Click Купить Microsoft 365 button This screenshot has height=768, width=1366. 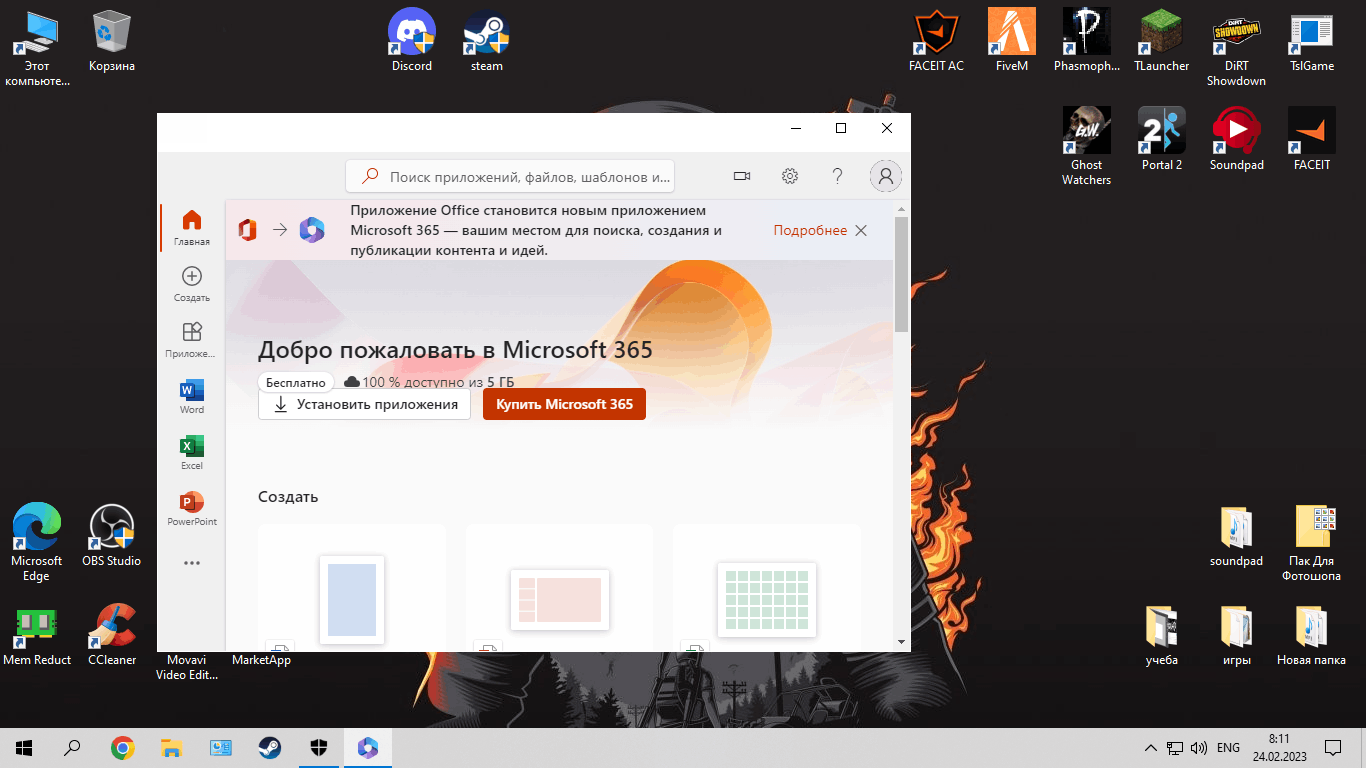pos(564,404)
